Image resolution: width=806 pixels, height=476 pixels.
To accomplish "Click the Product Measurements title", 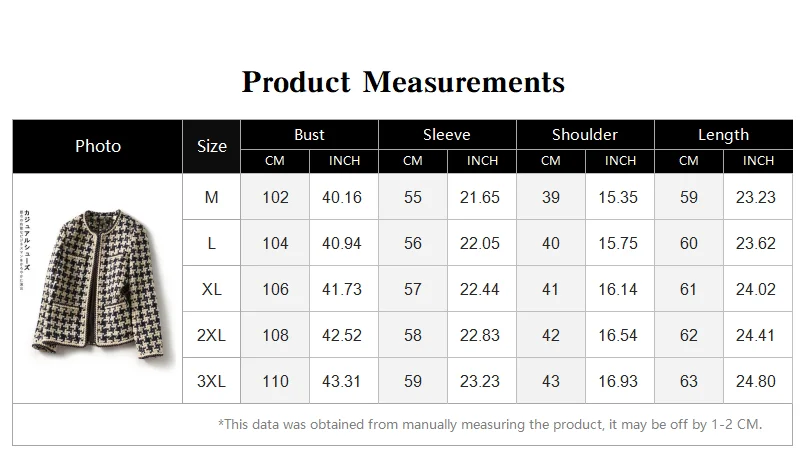I will tap(403, 81).
